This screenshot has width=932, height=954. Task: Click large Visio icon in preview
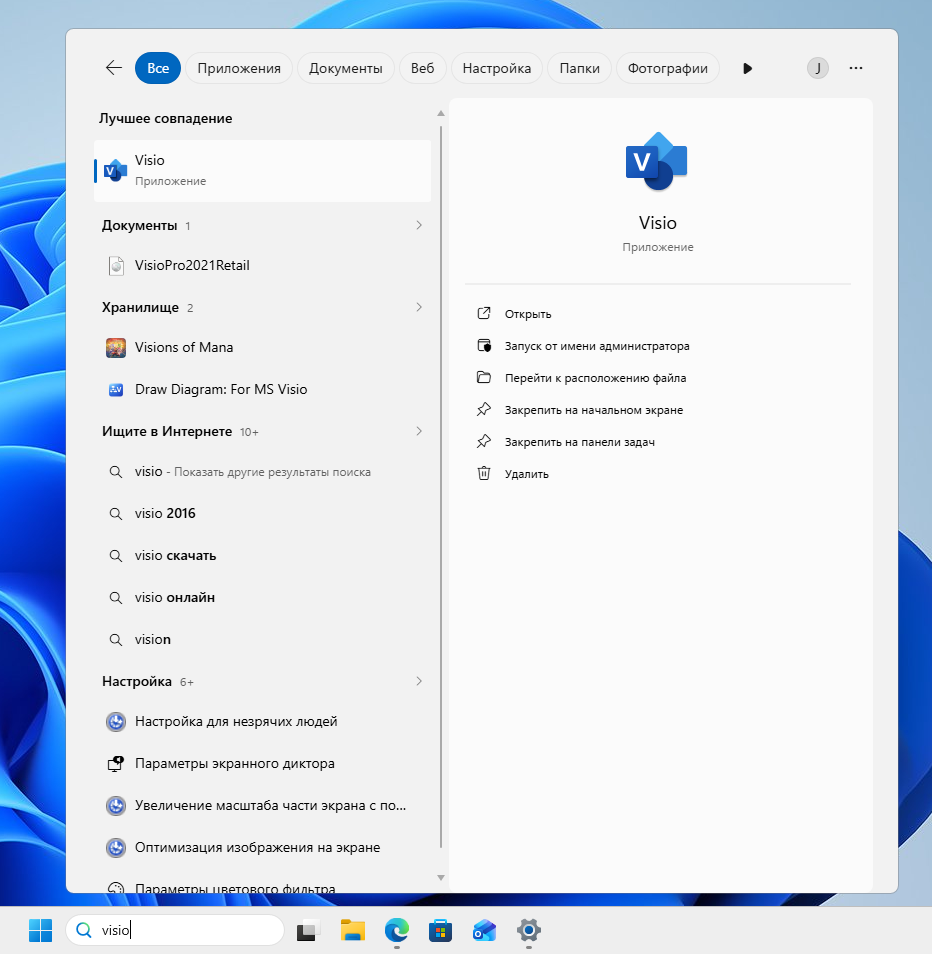click(x=657, y=161)
